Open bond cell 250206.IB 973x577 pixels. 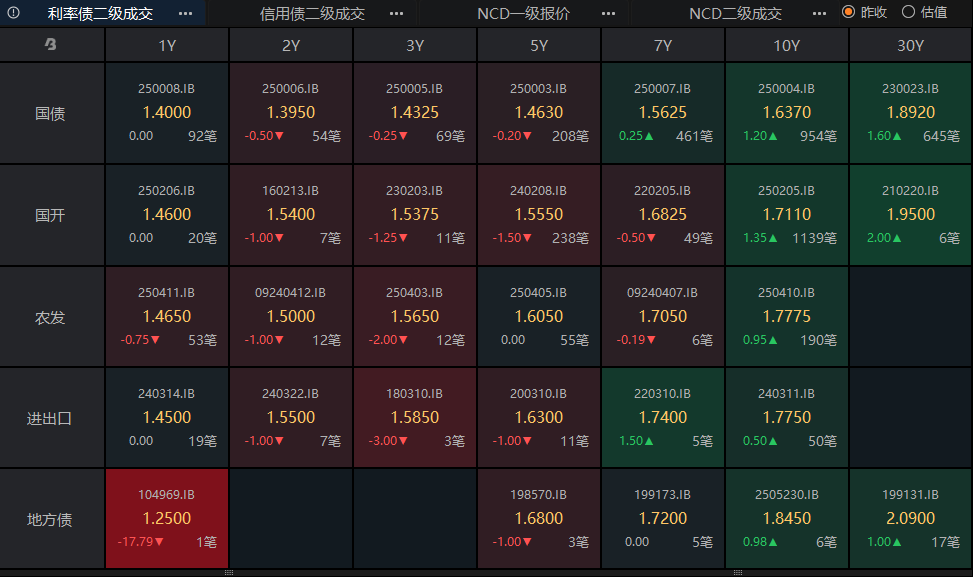tap(167, 215)
